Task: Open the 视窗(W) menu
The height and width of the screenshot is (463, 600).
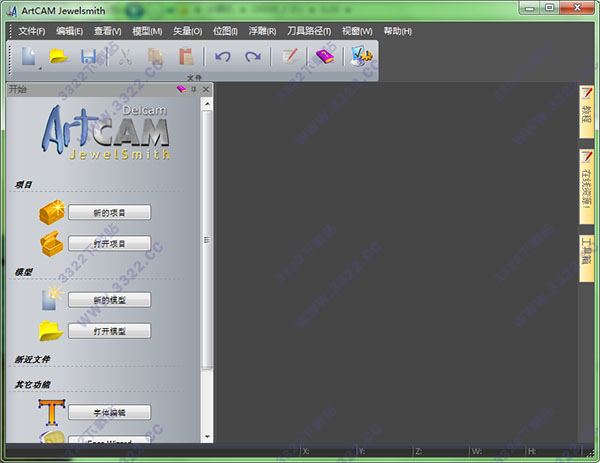Action: [x=357, y=31]
